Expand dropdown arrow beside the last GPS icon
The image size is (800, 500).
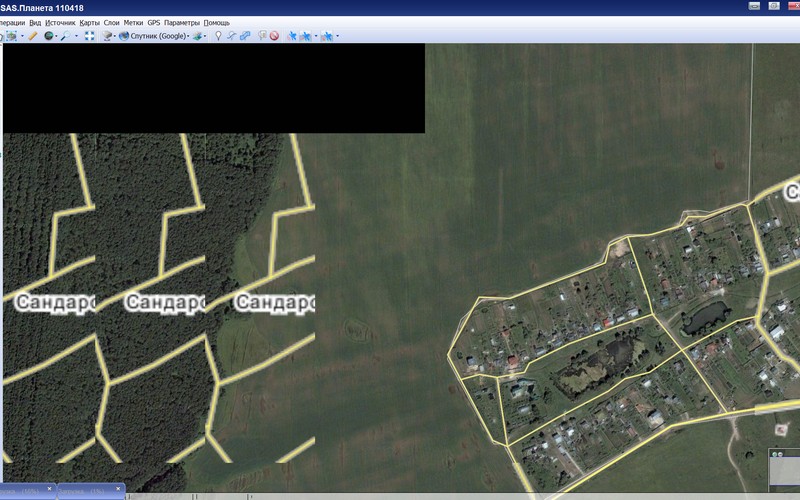pyautogui.click(x=337, y=36)
